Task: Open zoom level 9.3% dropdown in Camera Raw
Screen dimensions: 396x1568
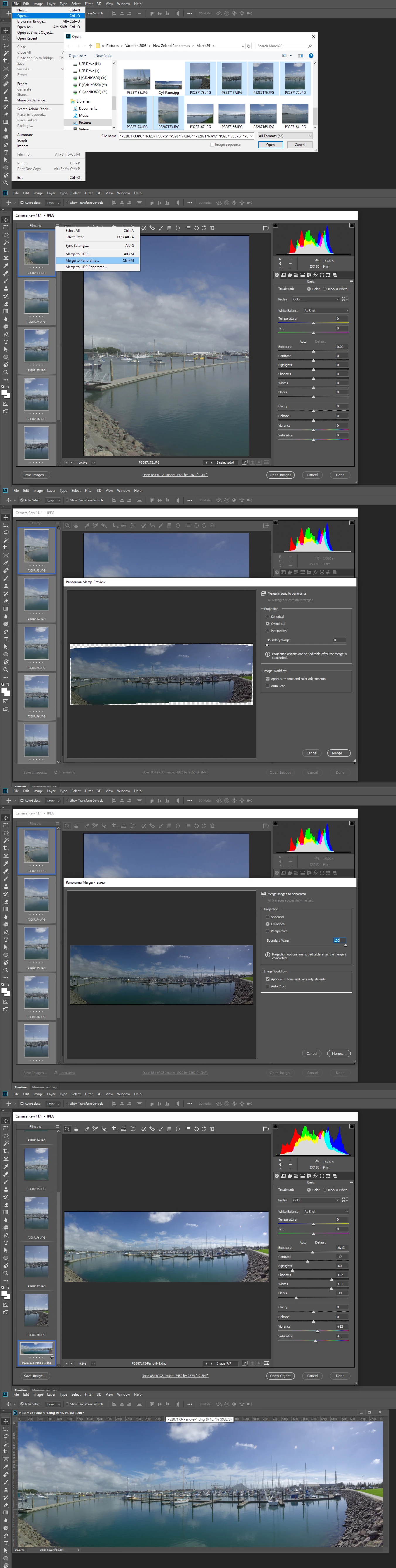Action: 93,1363
